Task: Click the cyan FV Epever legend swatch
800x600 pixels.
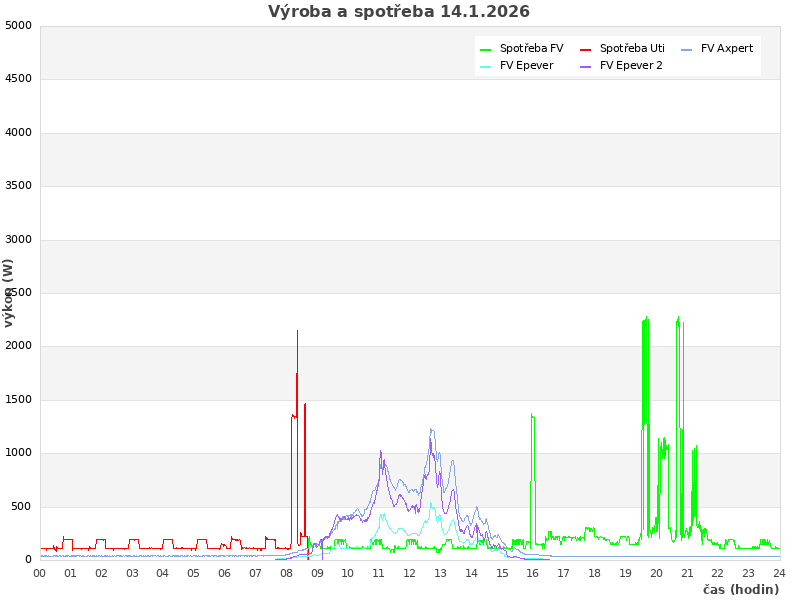Action: [x=486, y=66]
